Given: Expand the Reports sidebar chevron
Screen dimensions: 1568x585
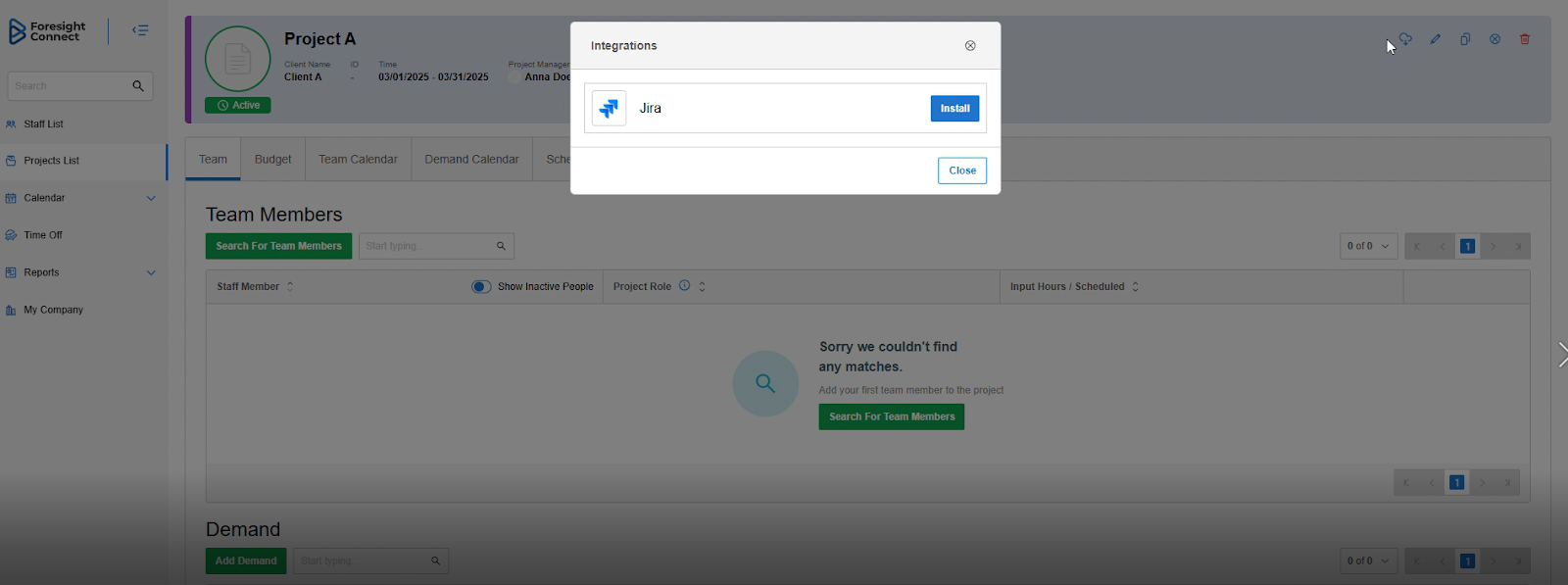Looking at the screenshot, I should tap(151, 272).
